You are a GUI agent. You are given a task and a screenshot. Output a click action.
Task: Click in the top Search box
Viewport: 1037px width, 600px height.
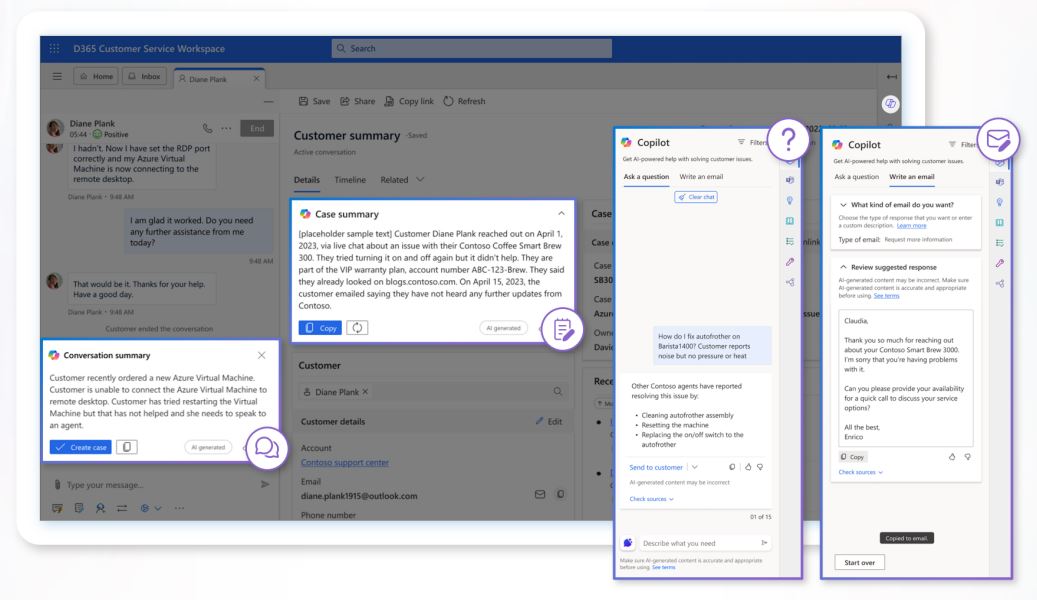[472, 48]
